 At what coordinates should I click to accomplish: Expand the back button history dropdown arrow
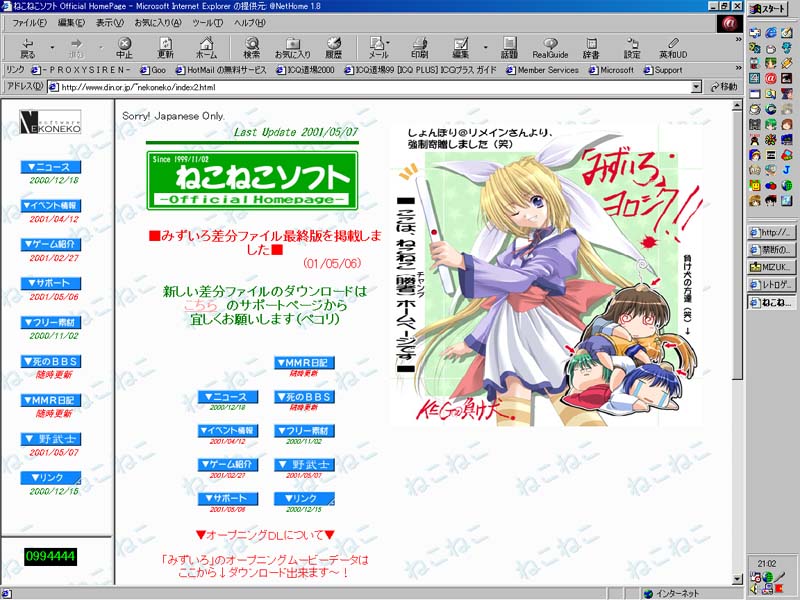(52, 48)
